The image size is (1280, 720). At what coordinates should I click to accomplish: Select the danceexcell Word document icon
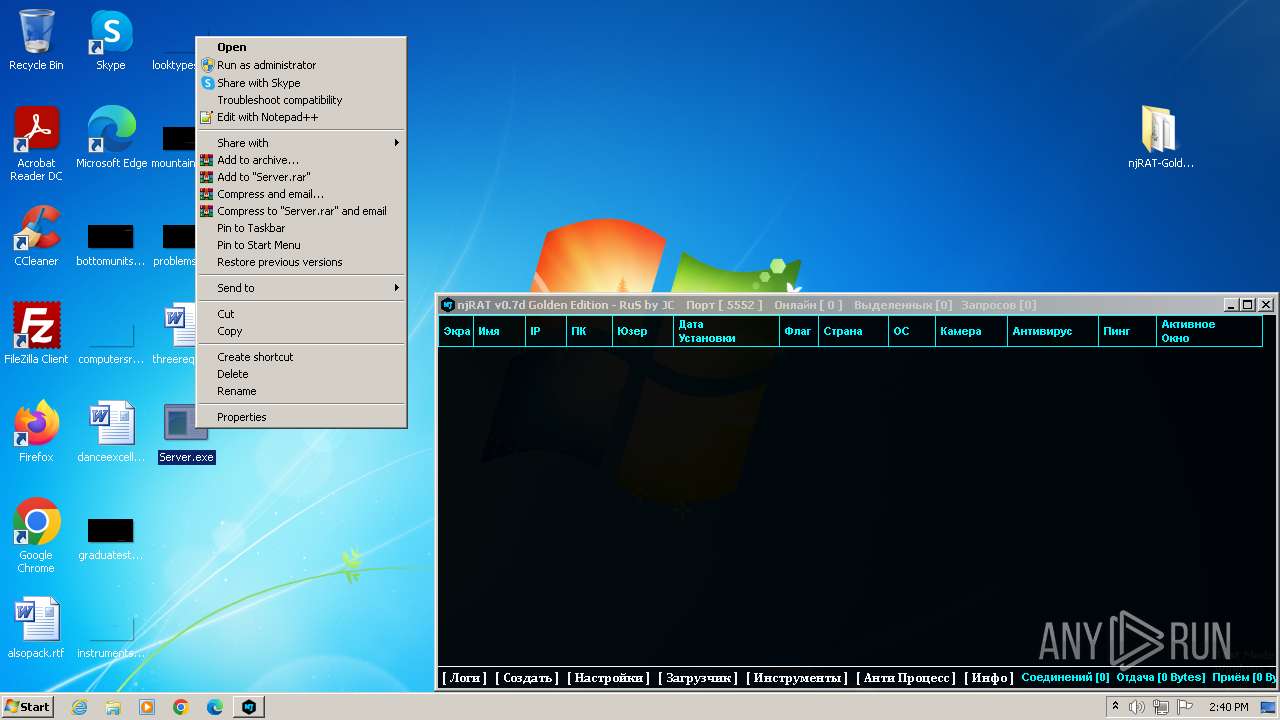[111, 432]
